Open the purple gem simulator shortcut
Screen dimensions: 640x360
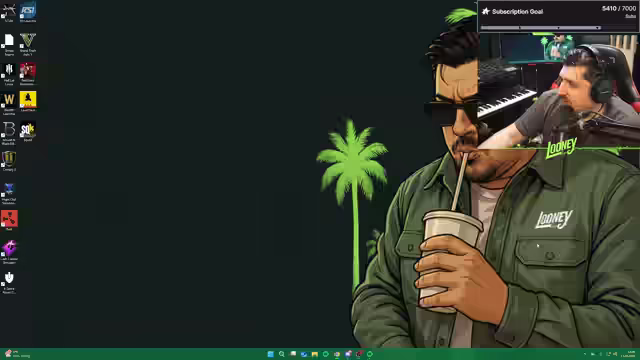(x=9, y=251)
